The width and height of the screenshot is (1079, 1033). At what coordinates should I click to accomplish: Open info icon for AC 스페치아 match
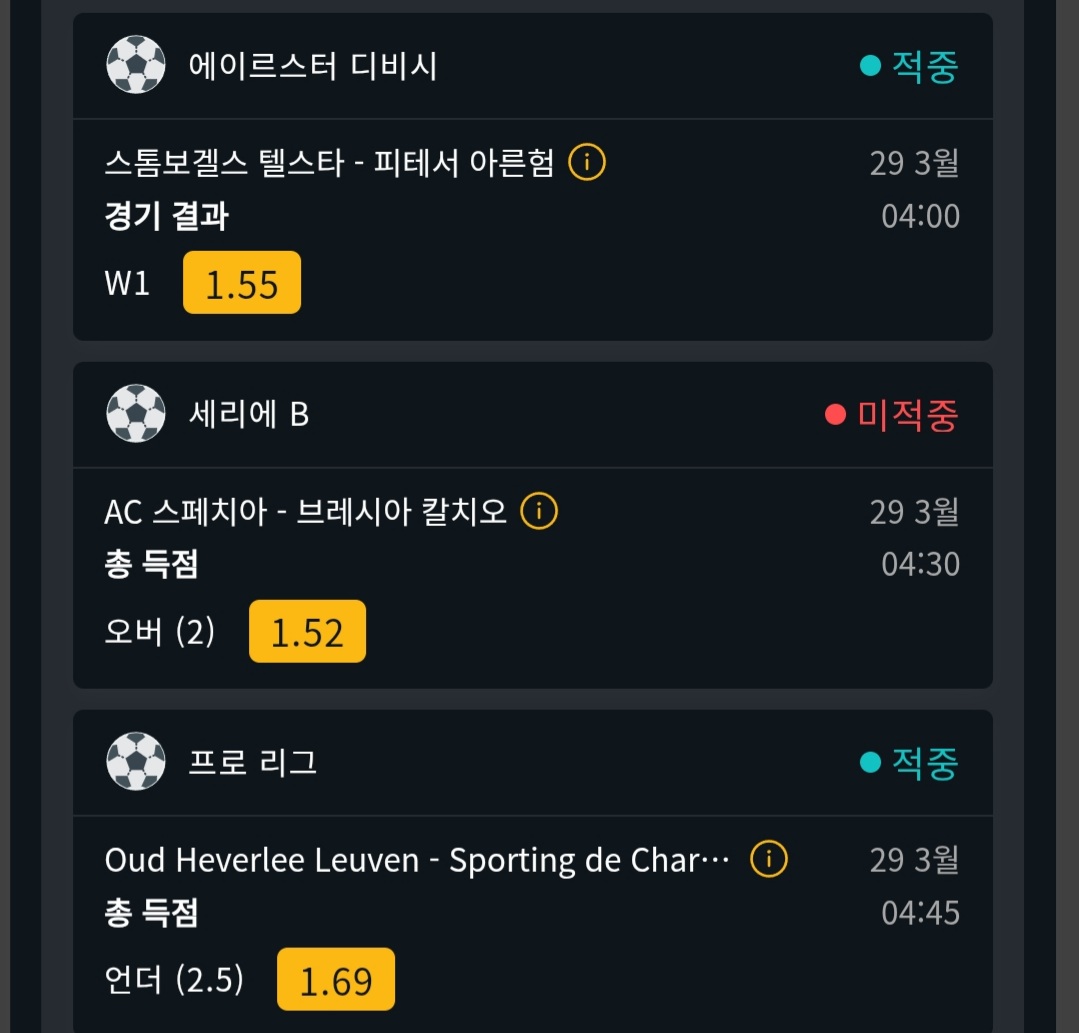pos(539,511)
